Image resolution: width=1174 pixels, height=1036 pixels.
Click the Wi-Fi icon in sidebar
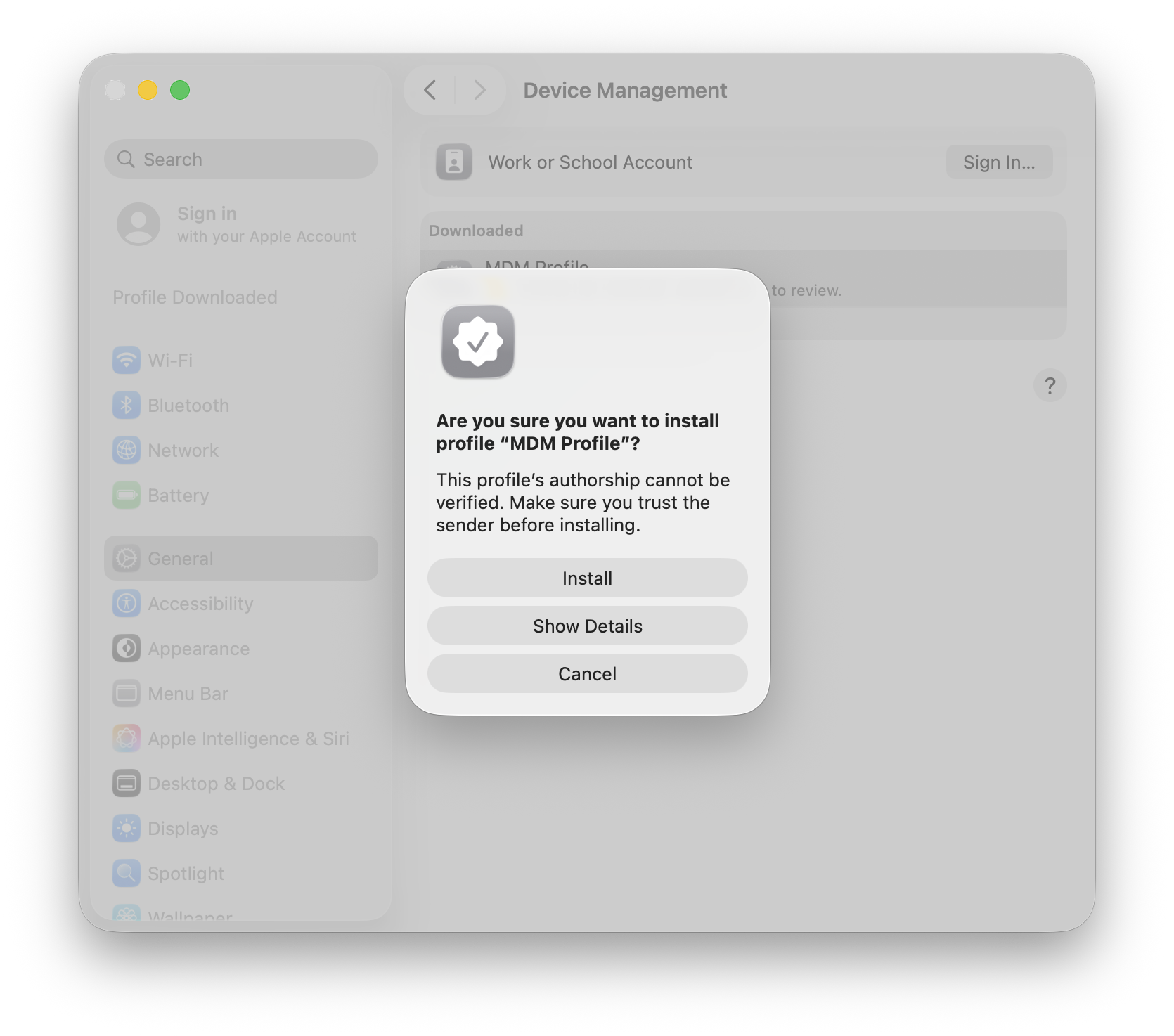tap(127, 360)
